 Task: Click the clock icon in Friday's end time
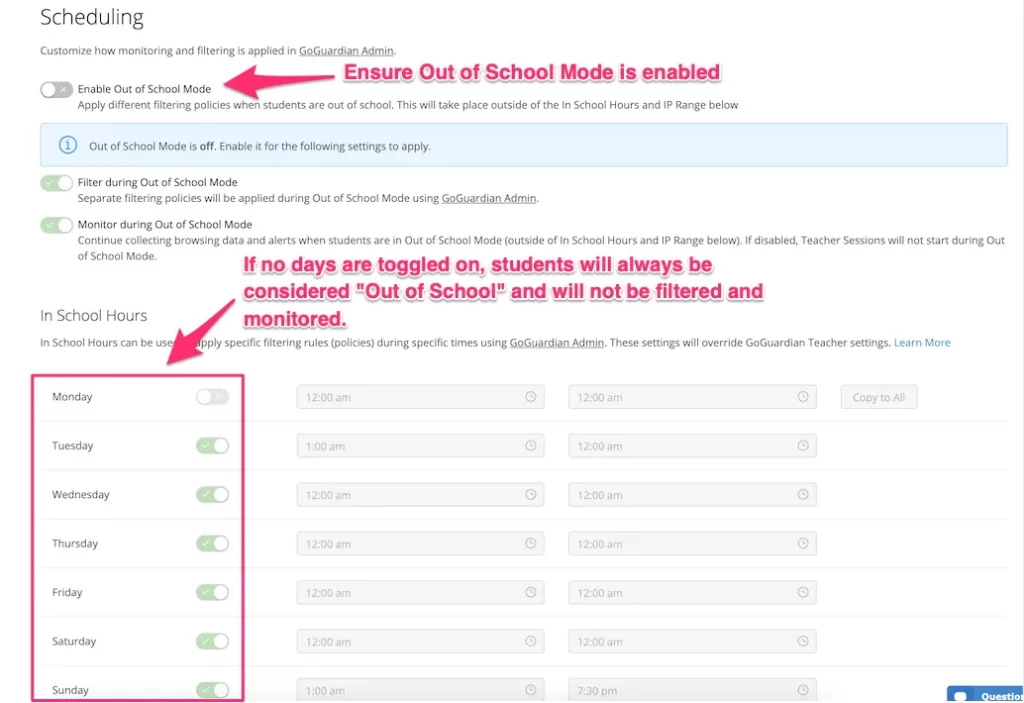coord(803,592)
